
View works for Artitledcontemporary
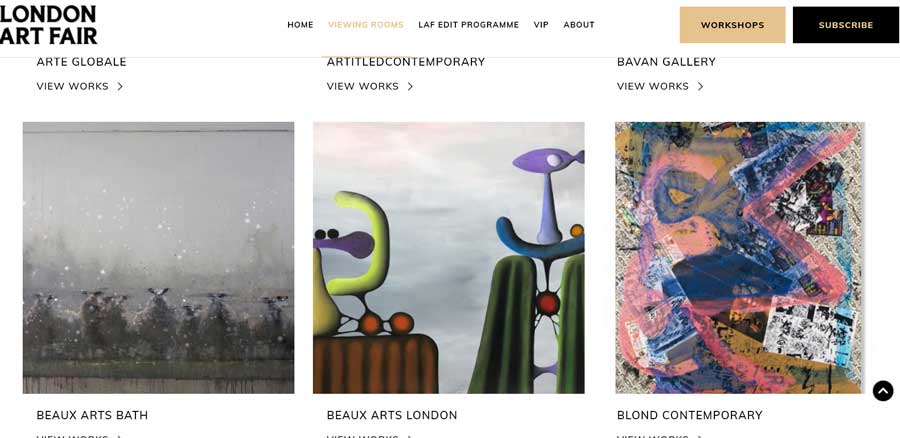click(363, 86)
